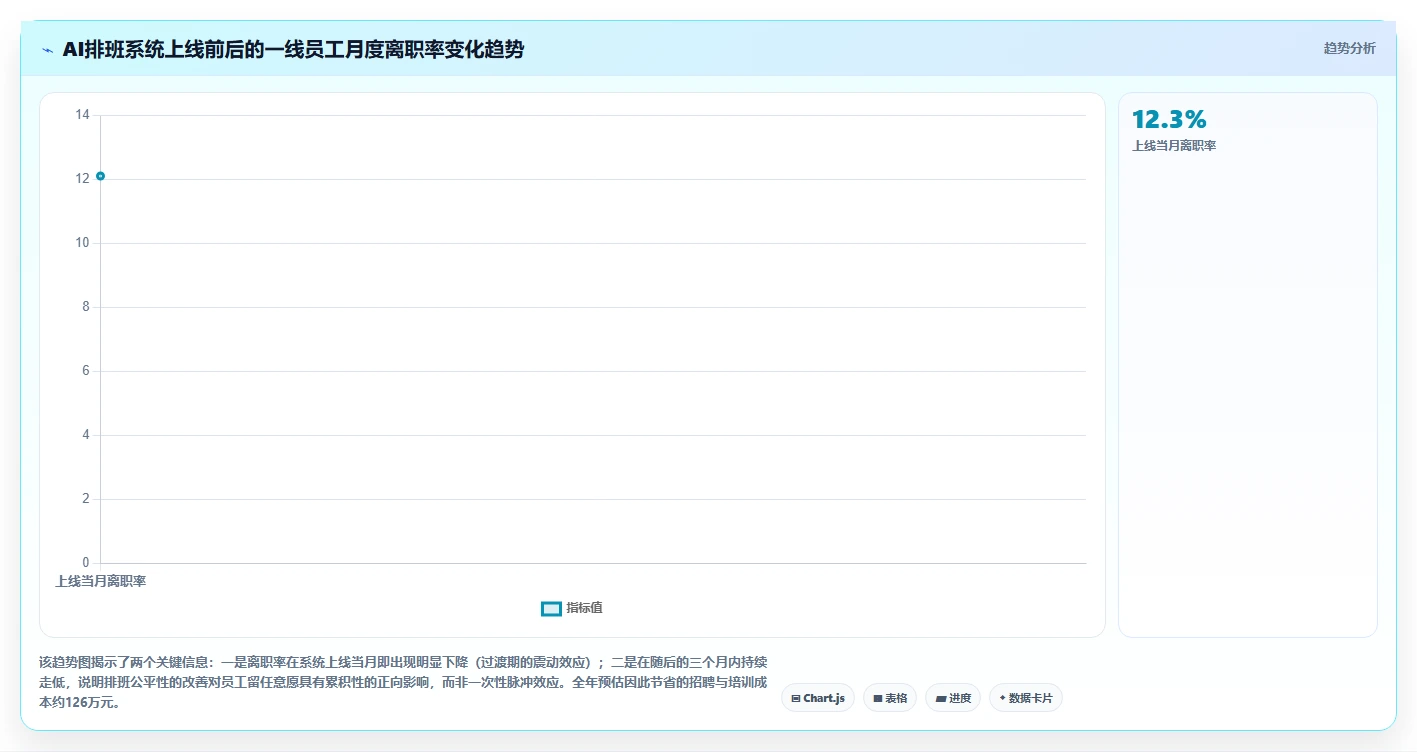Click the 12.3% stat value

click(x=1169, y=119)
